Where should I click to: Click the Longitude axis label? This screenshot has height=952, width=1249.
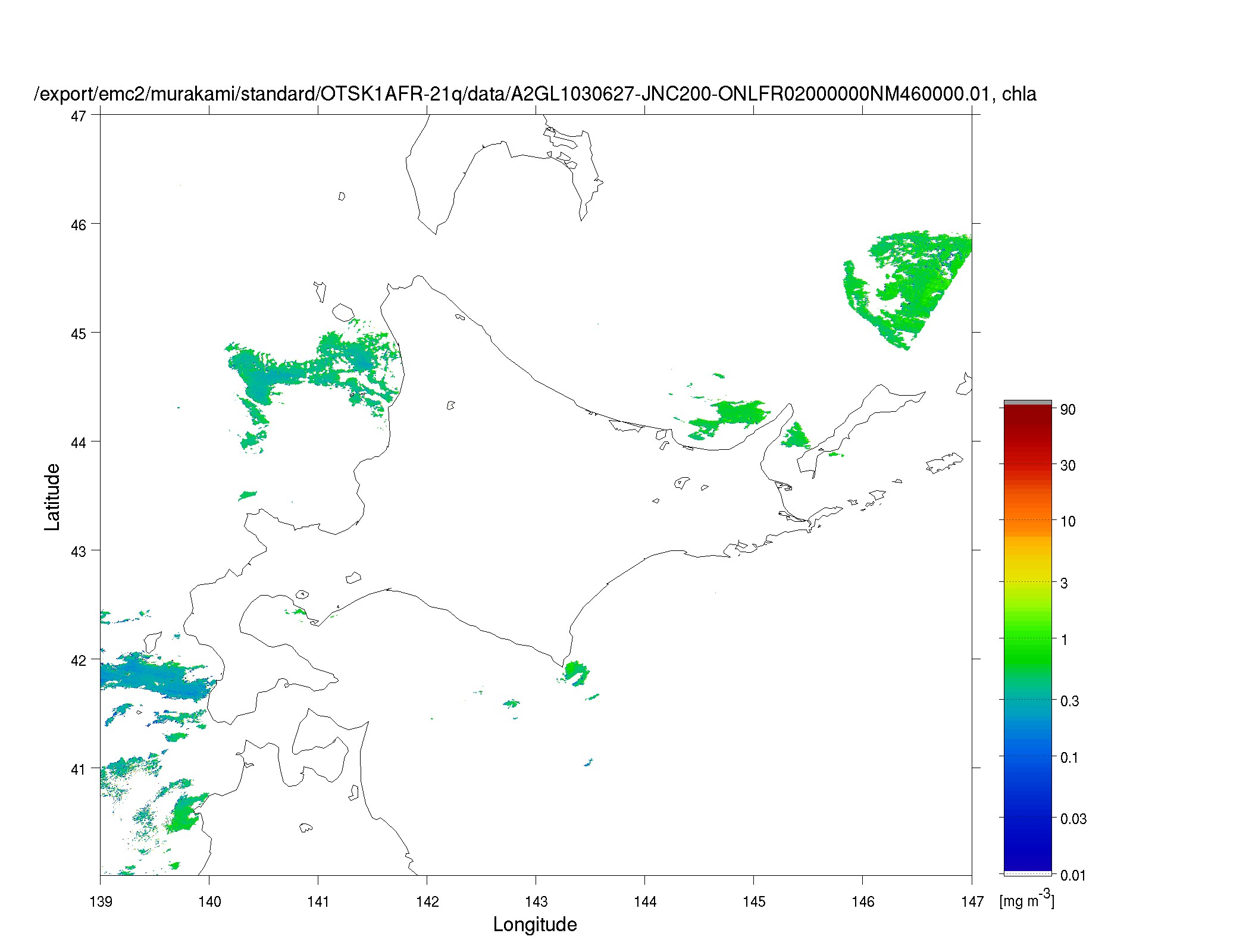pos(535,925)
